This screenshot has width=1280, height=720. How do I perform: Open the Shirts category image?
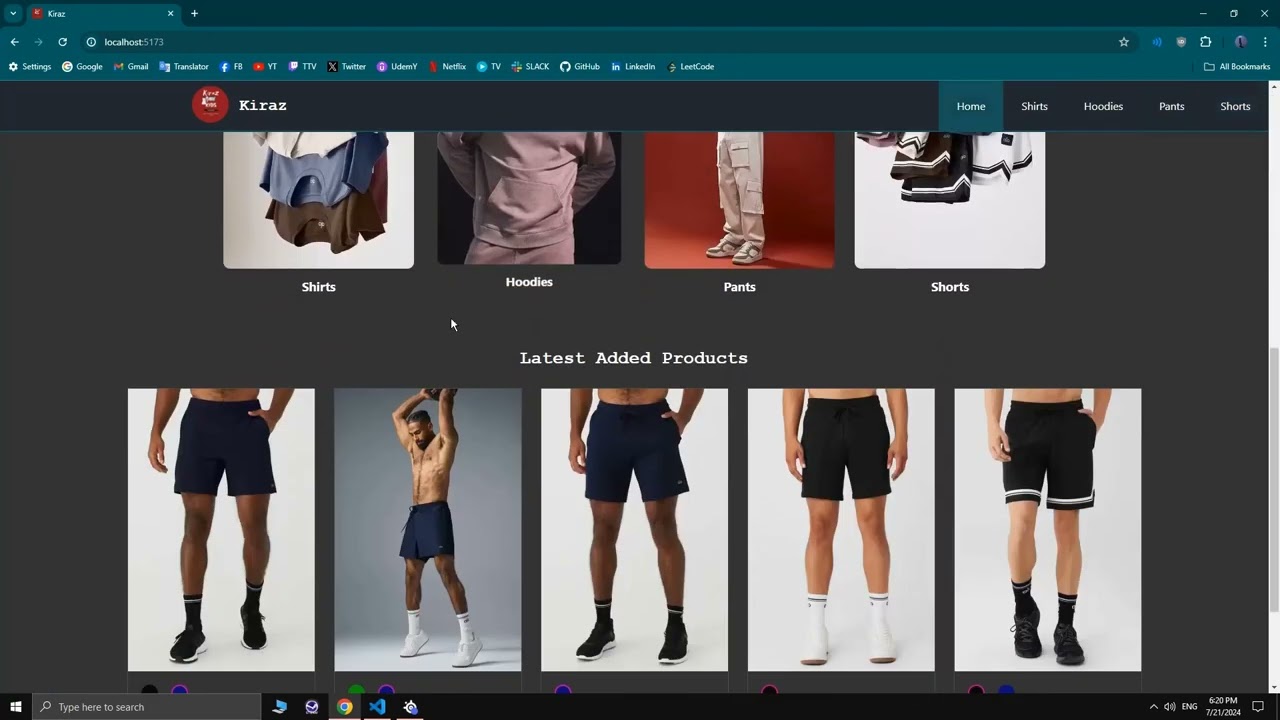tap(318, 200)
